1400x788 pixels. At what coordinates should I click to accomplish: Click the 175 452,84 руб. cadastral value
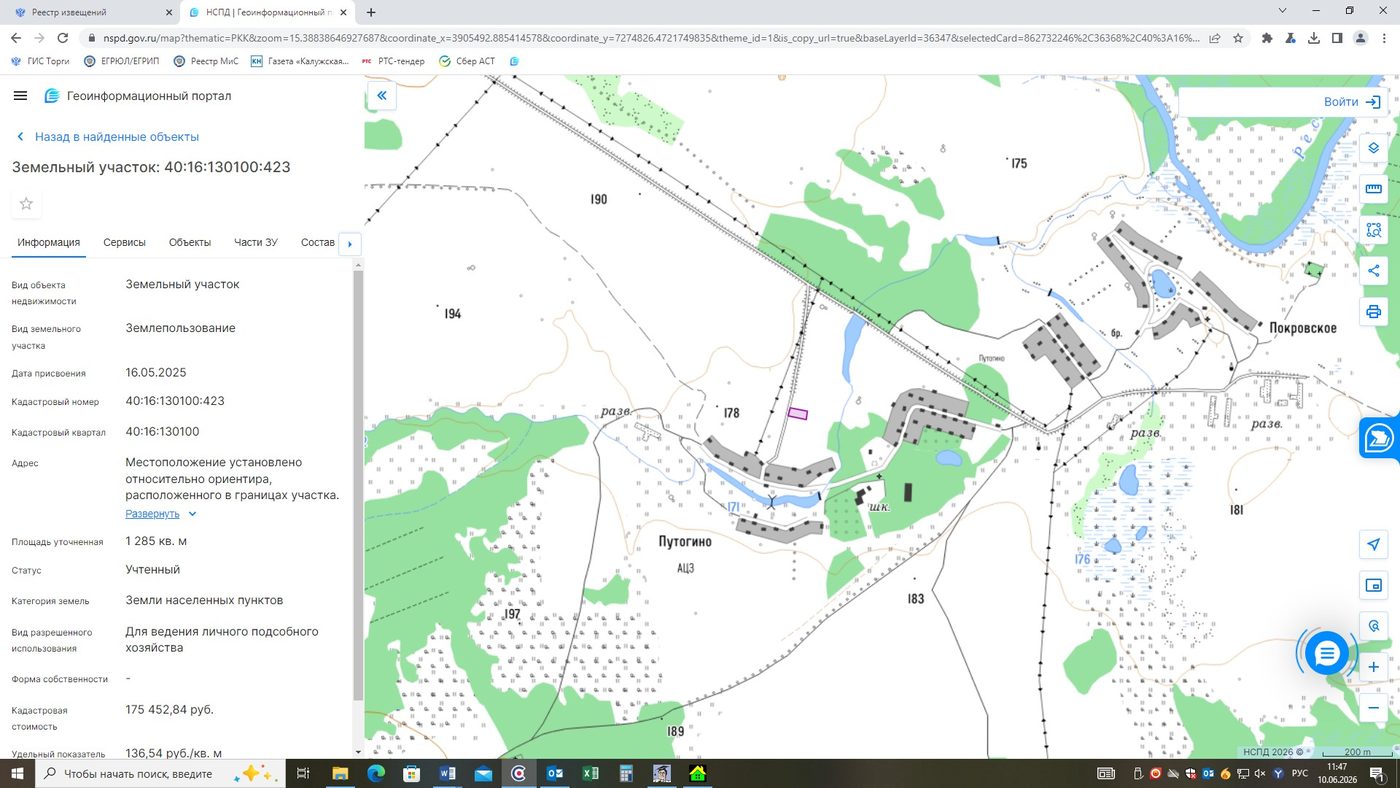169,710
